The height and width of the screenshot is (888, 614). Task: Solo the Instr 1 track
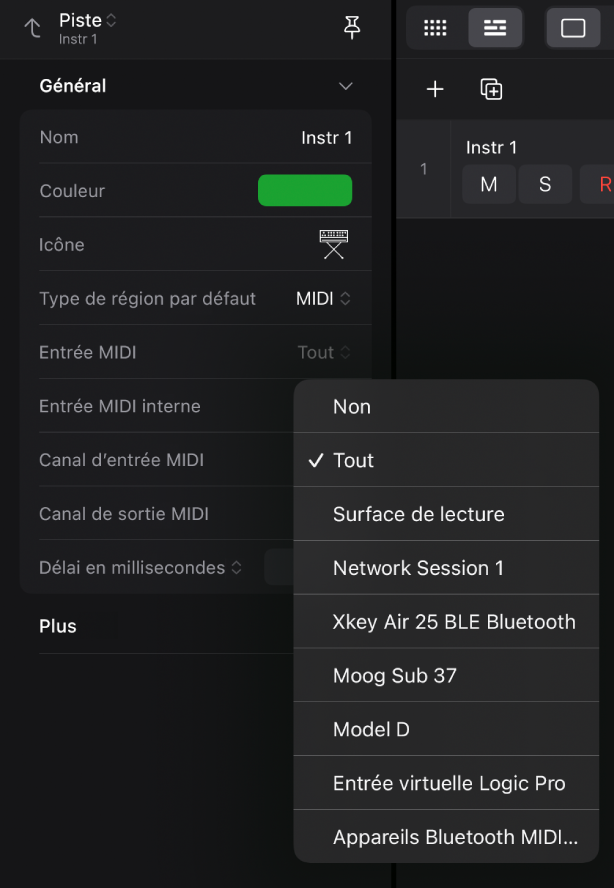[545, 184]
